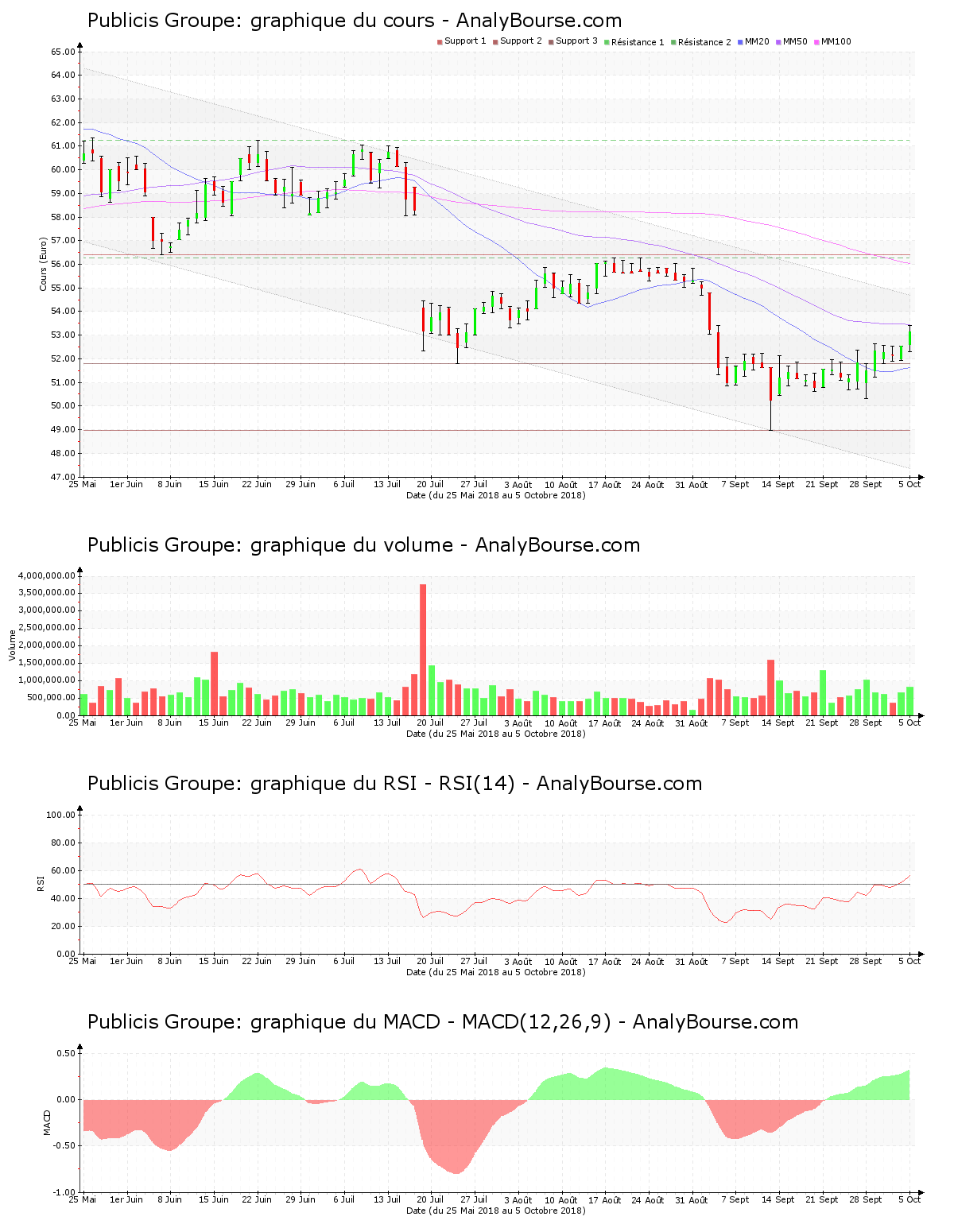Click the Support 2 legend entry
Image resolution: width=954 pixels, height=1232 pixels.
click(x=518, y=41)
